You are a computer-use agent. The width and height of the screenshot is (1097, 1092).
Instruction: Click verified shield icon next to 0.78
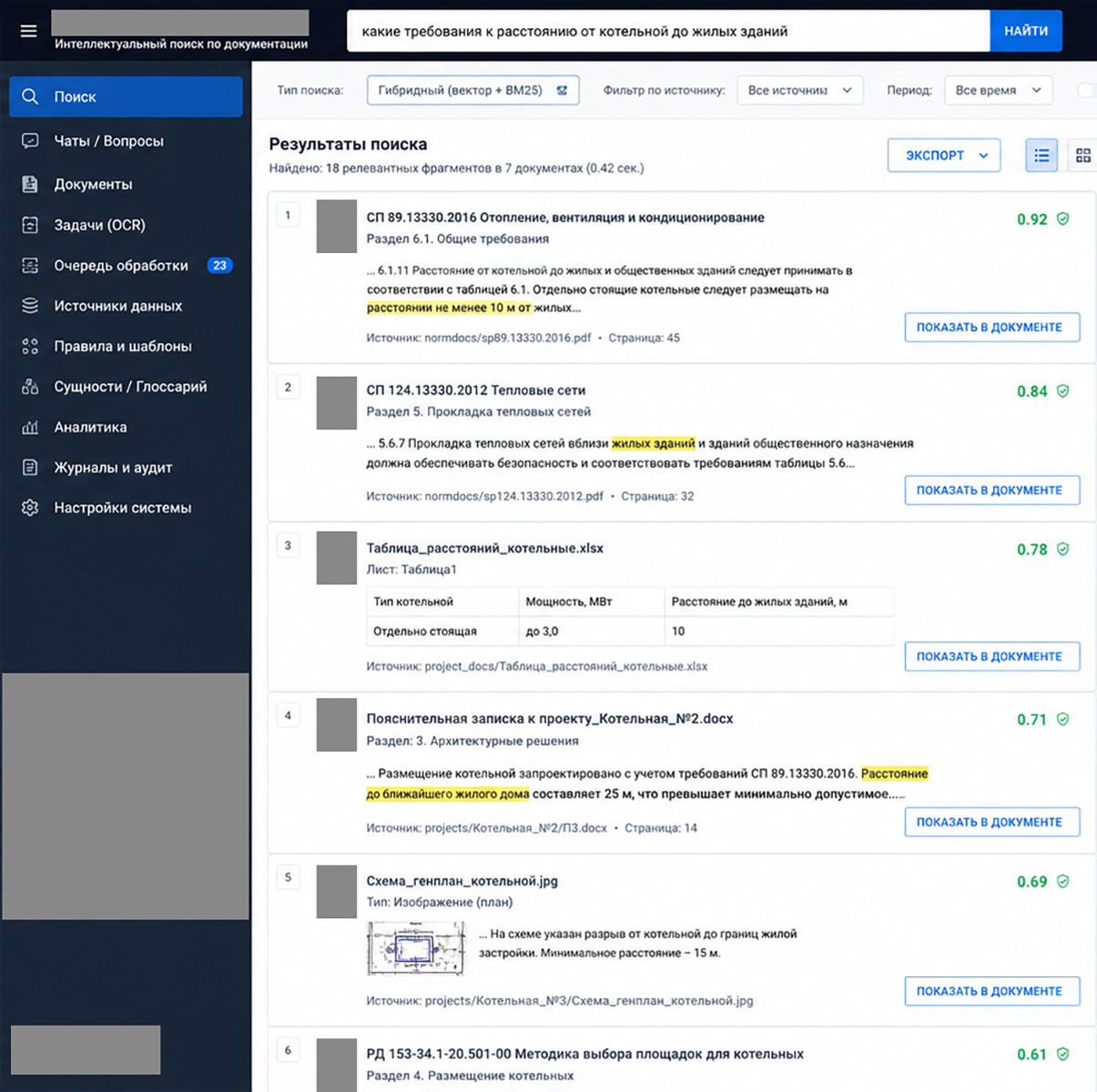[1062, 550]
